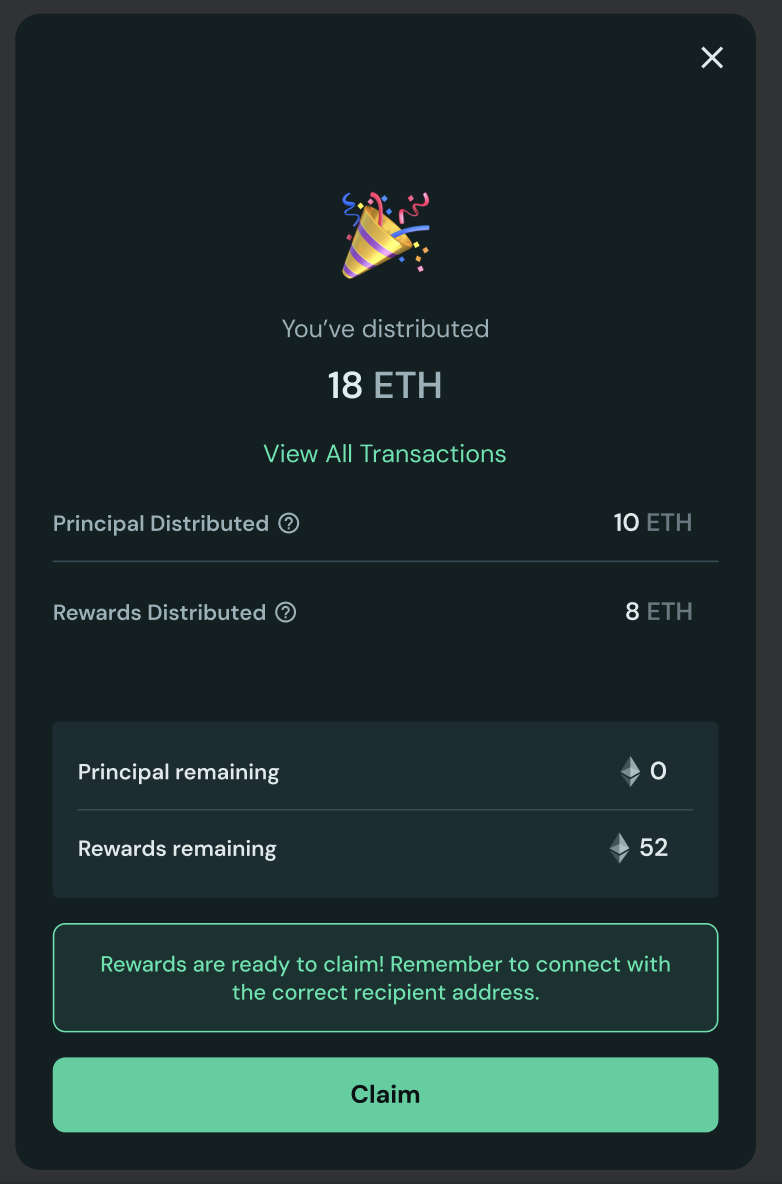
Task: Open the View All Transactions link
Action: click(385, 454)
